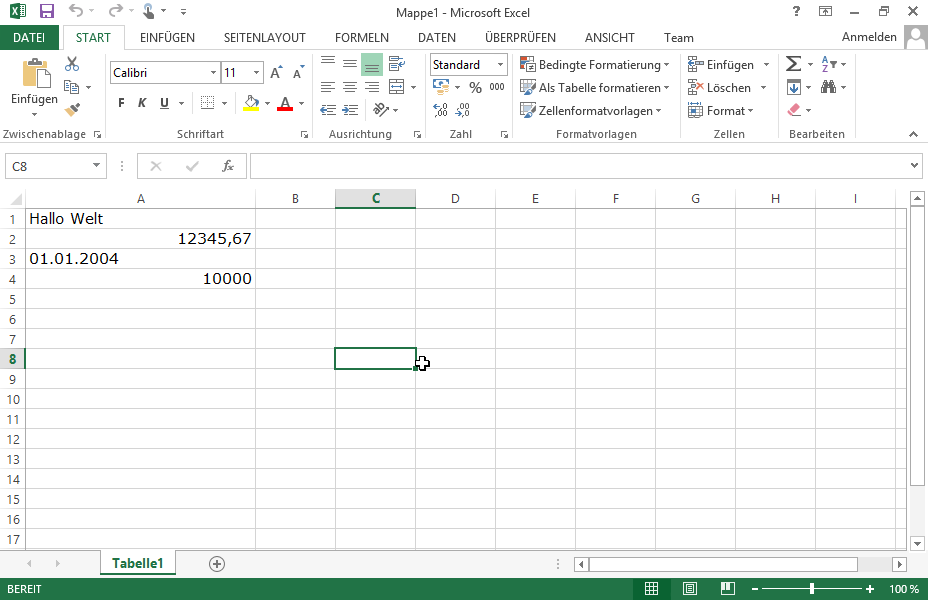Screen dimensions: 928x600
Task: Decrease font size with small A icon
Action: [x=298, y=72]
